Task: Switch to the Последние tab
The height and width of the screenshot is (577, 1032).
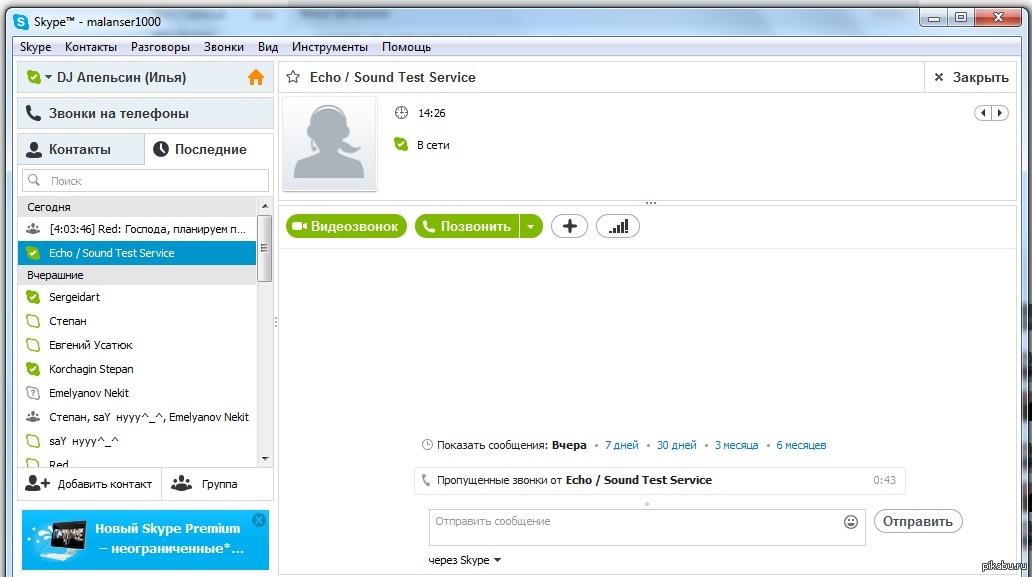Action: [x=209, y=149]
